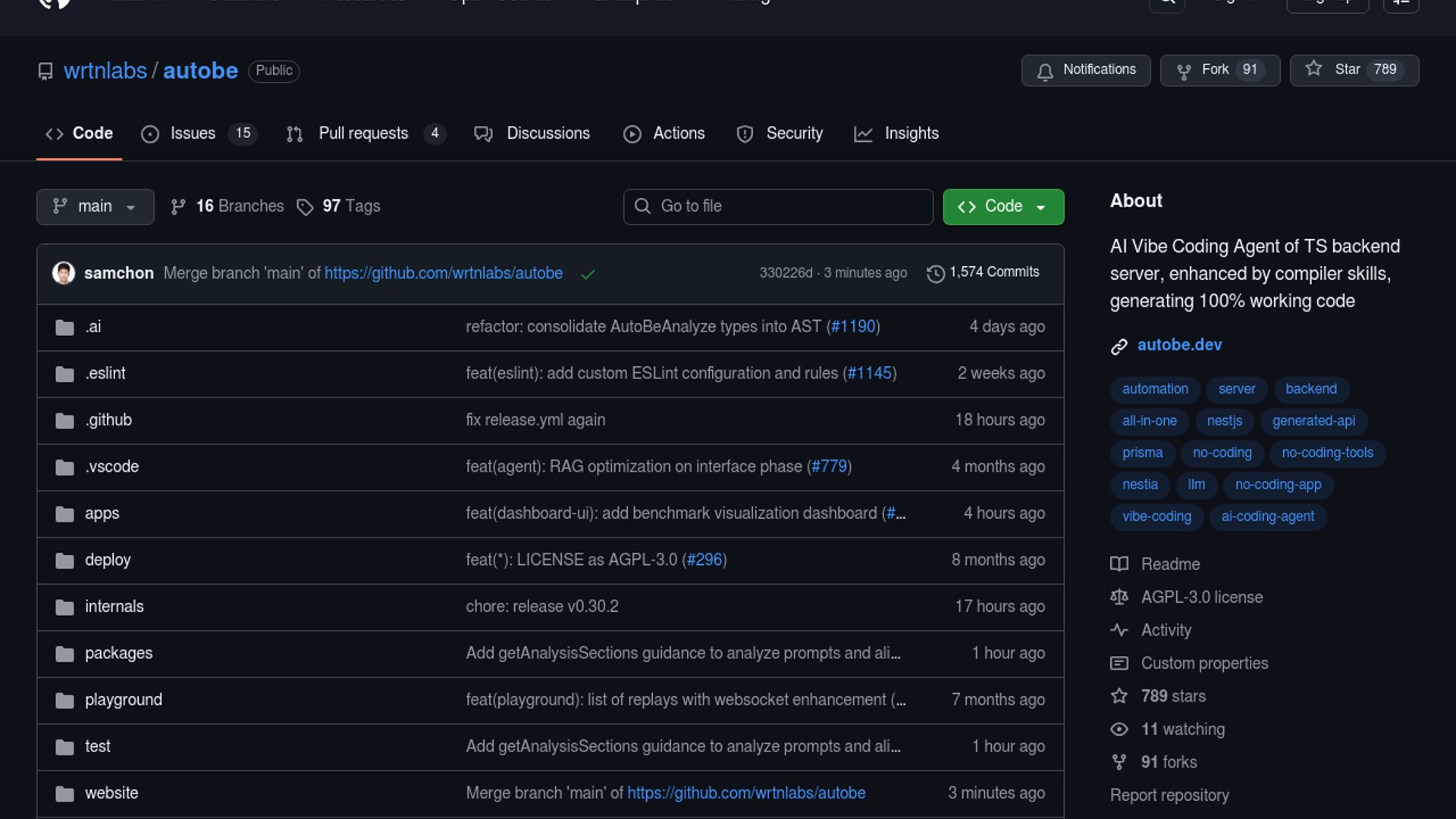Open the autobe.dev website link

tap(1179, 345)
